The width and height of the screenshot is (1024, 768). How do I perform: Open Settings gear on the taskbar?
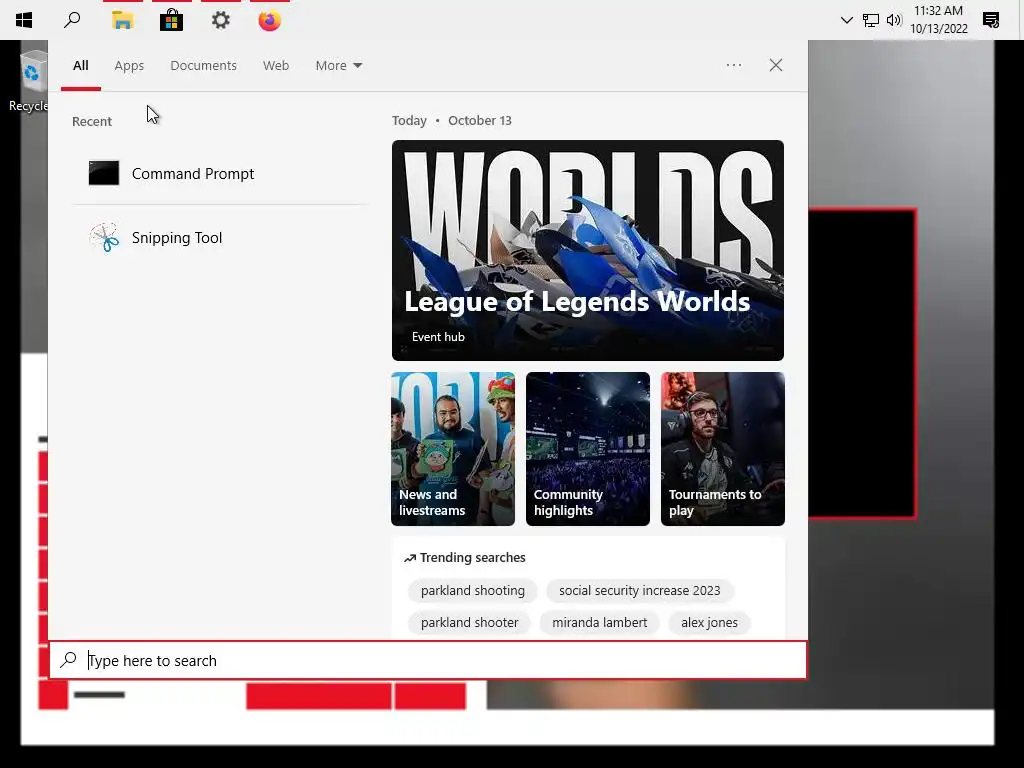point(221,20)
